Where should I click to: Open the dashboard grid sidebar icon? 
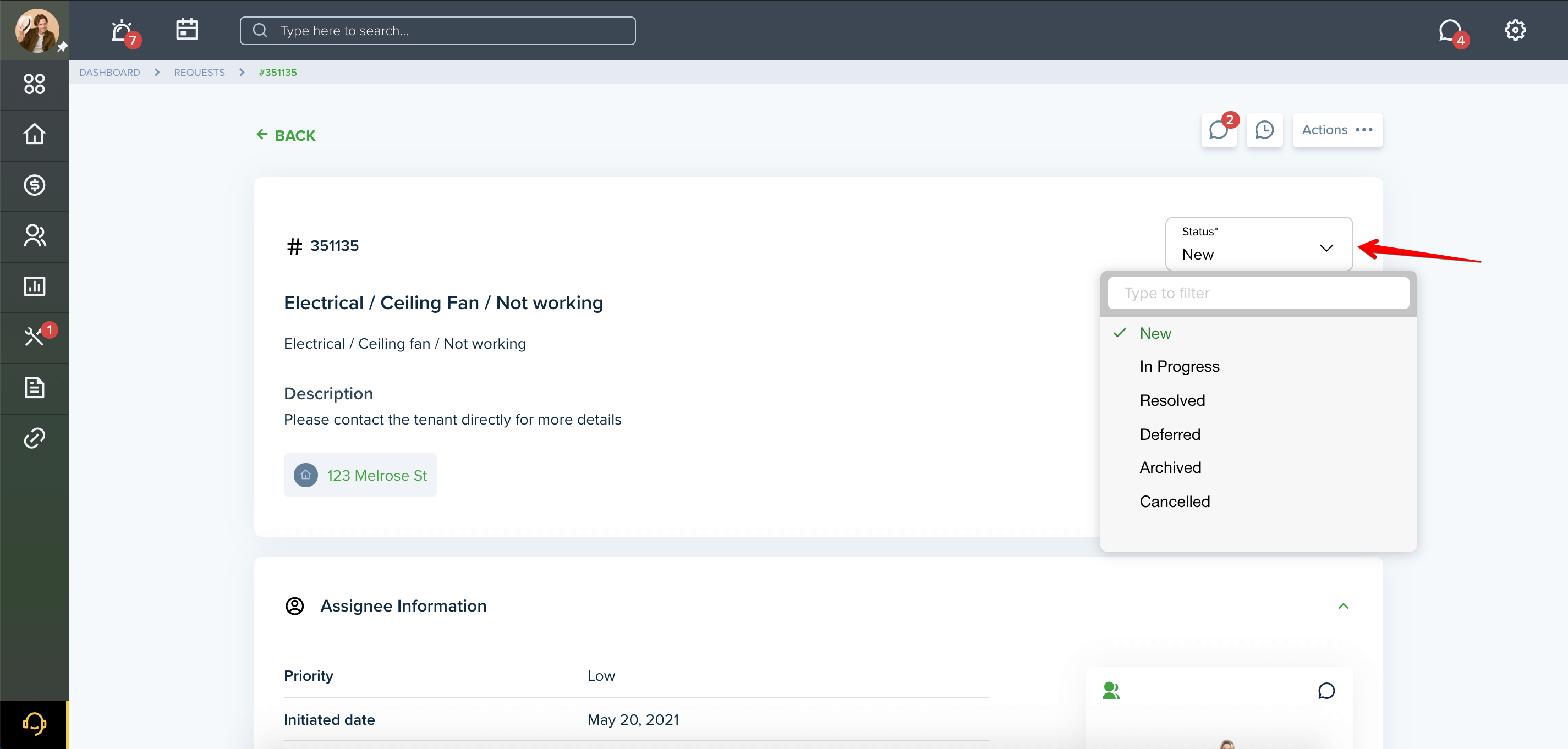[34, 84]
